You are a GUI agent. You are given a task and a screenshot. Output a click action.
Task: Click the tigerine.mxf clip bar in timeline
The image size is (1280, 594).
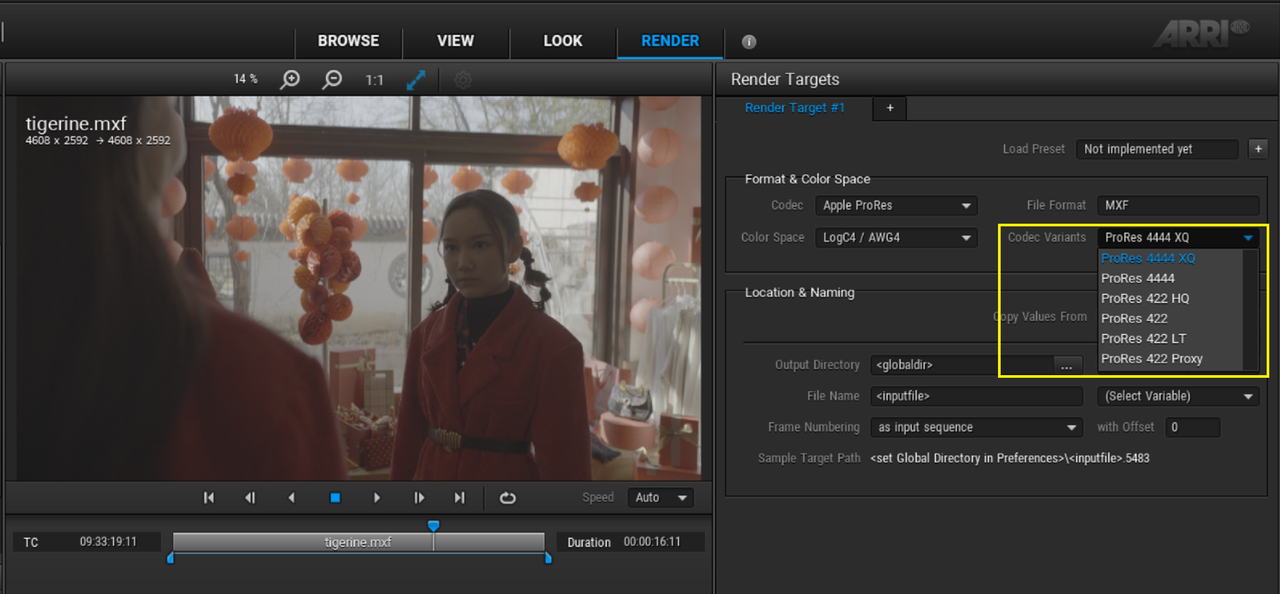(x=358, y=542)
